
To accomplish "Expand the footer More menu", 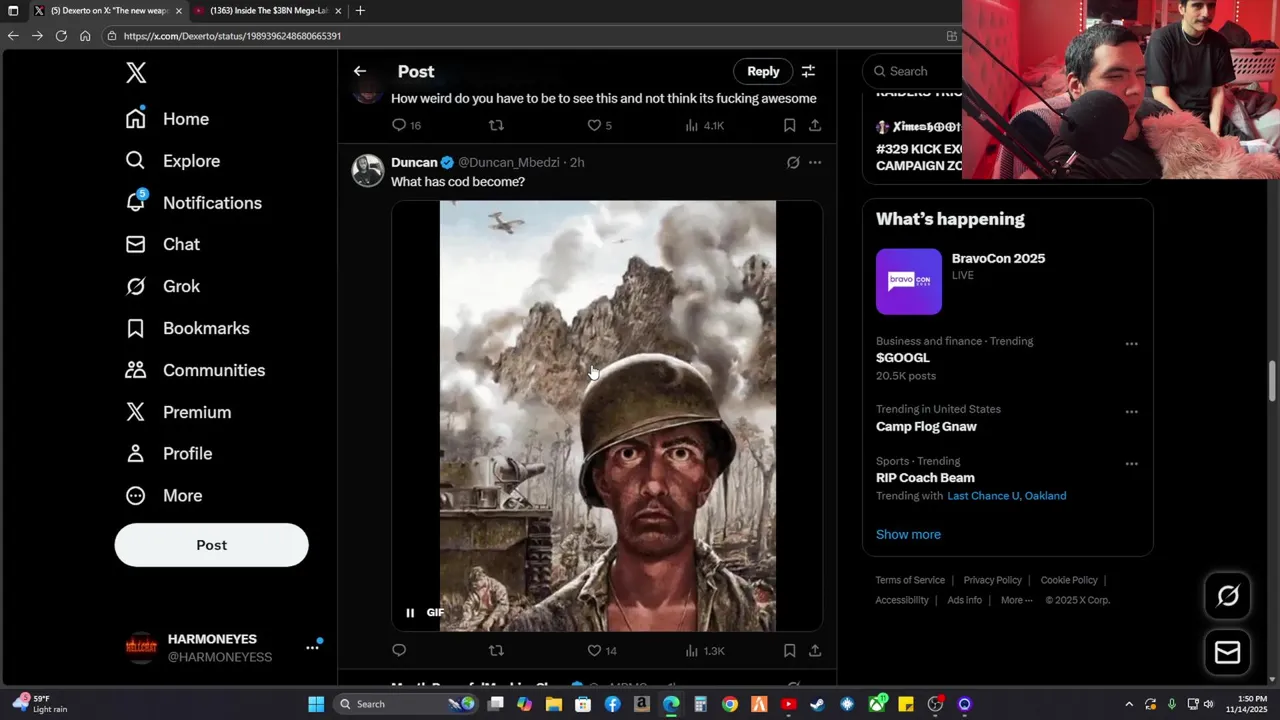I will tap(1018, 600).
